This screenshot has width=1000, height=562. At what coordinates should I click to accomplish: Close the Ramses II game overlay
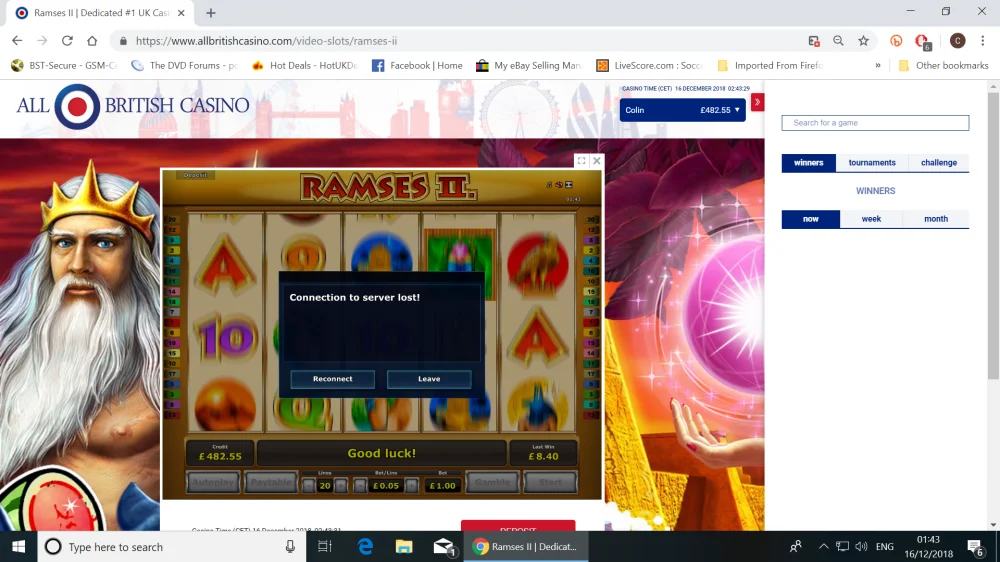pyautogui.click(x=596, y=161)
